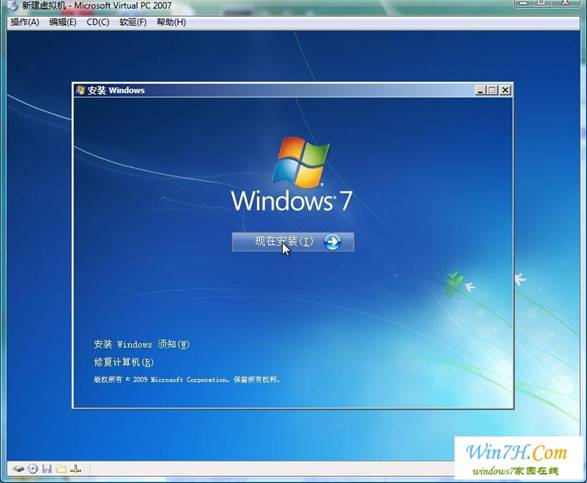Image resolution: width=587 pixels, height=483 pixels.
Task: Click the network adapter status icon
Action: 76,468
